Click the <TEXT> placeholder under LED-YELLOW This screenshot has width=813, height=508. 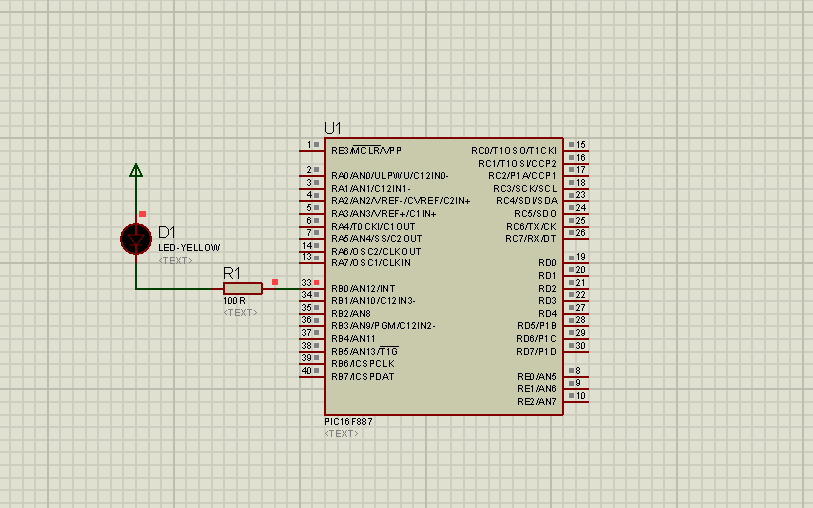(175, 260)
